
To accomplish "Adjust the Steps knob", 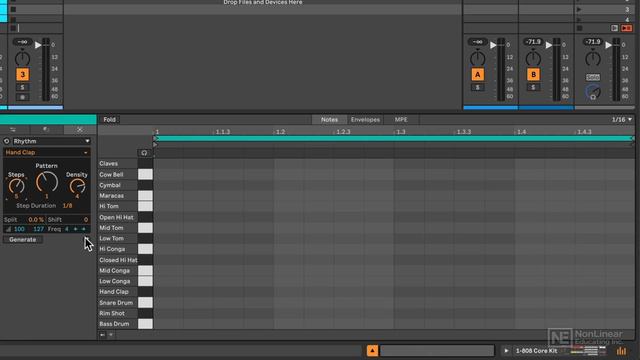I will coord(16,187).
